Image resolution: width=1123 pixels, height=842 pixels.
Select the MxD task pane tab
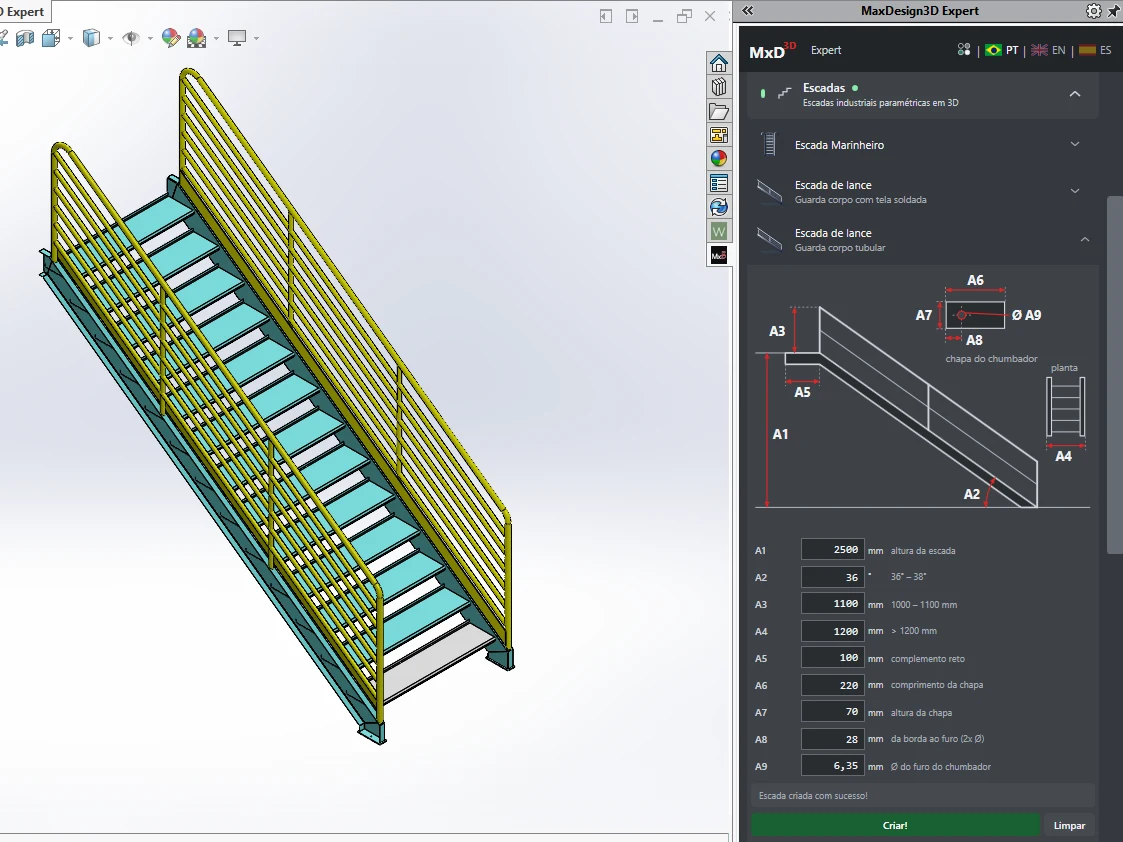click(x=718, y=255)
